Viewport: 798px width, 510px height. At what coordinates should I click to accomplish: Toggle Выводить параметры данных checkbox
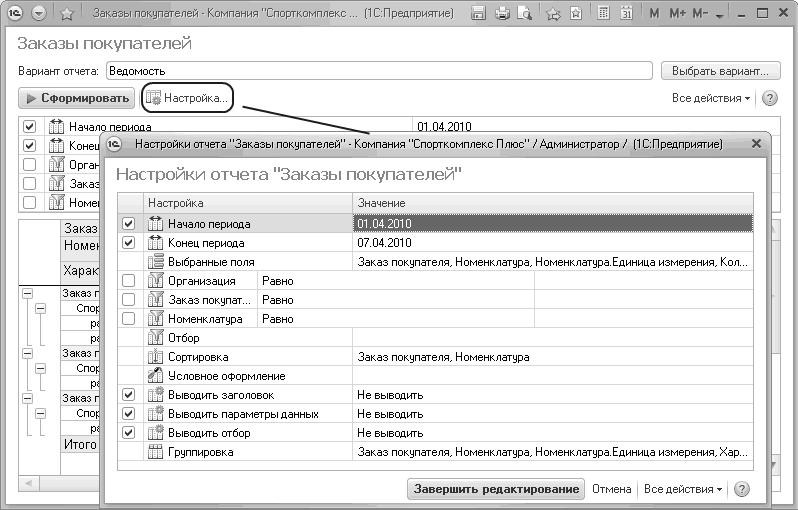[129, 413]
